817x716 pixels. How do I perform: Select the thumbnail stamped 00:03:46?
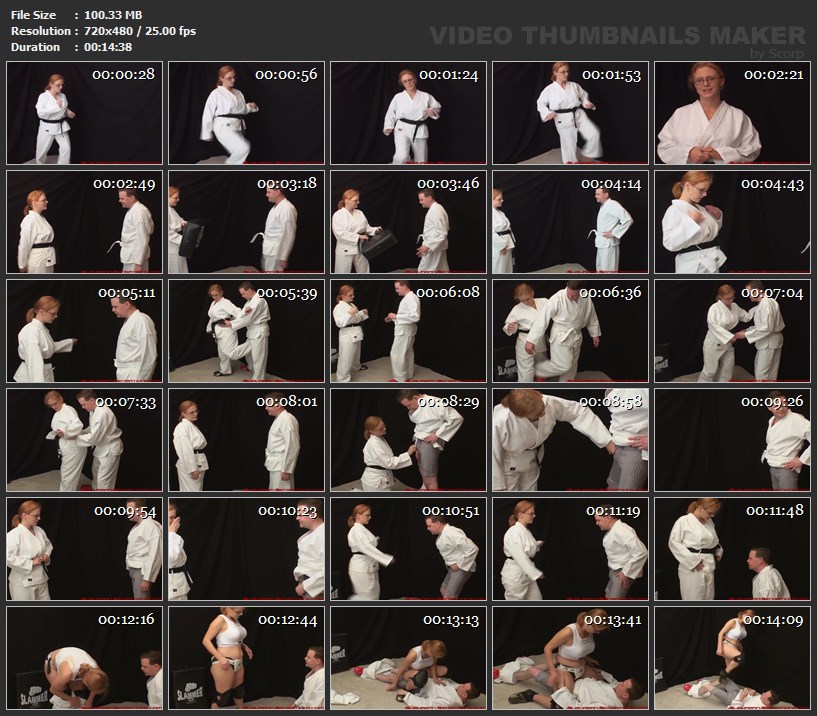408,222
